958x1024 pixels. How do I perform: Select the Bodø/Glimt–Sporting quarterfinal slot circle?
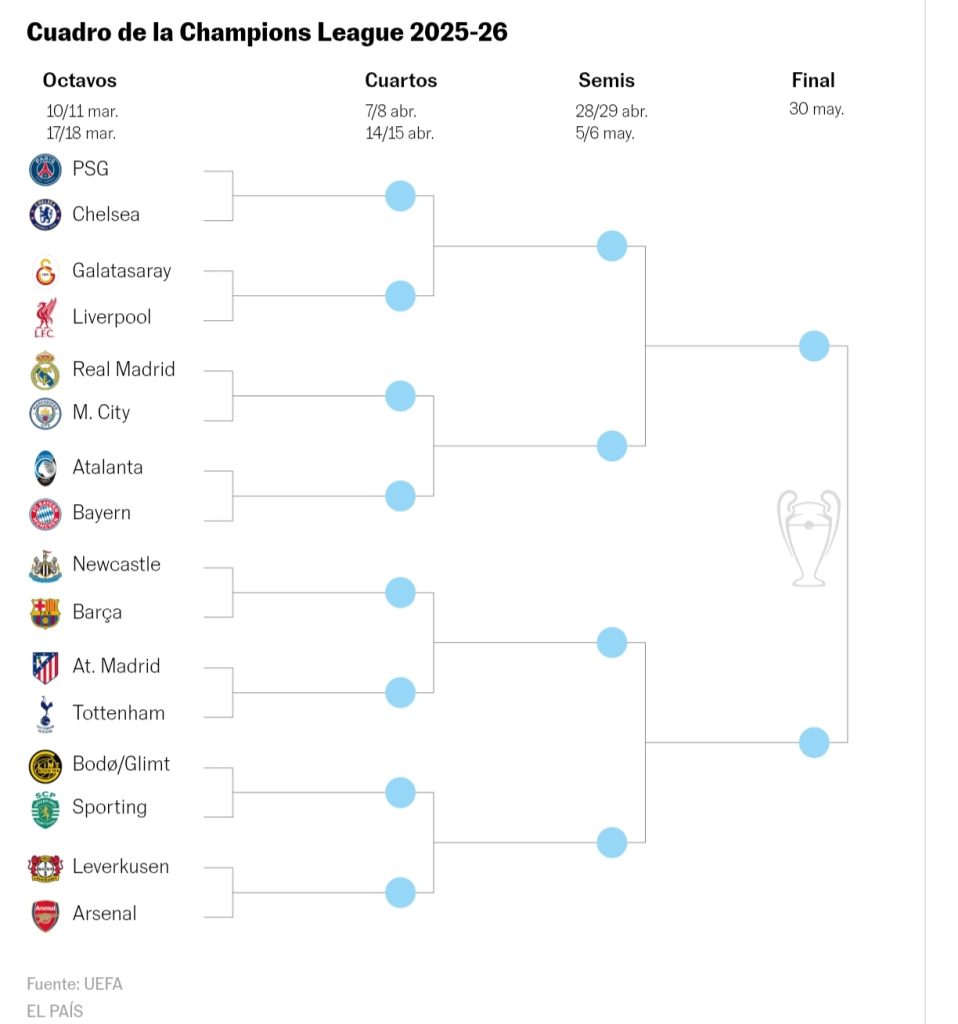point(400,793)
